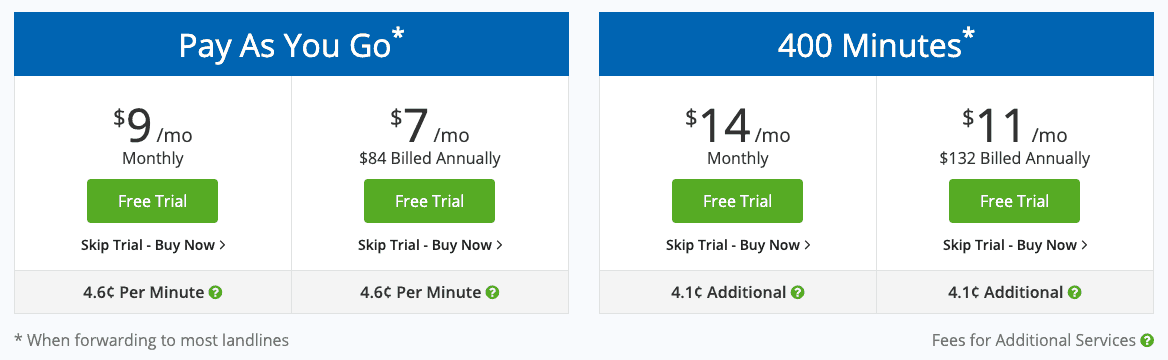Select the 400 Minutes header
This screenshot has height=360, width=1168.
pos(877,44)
